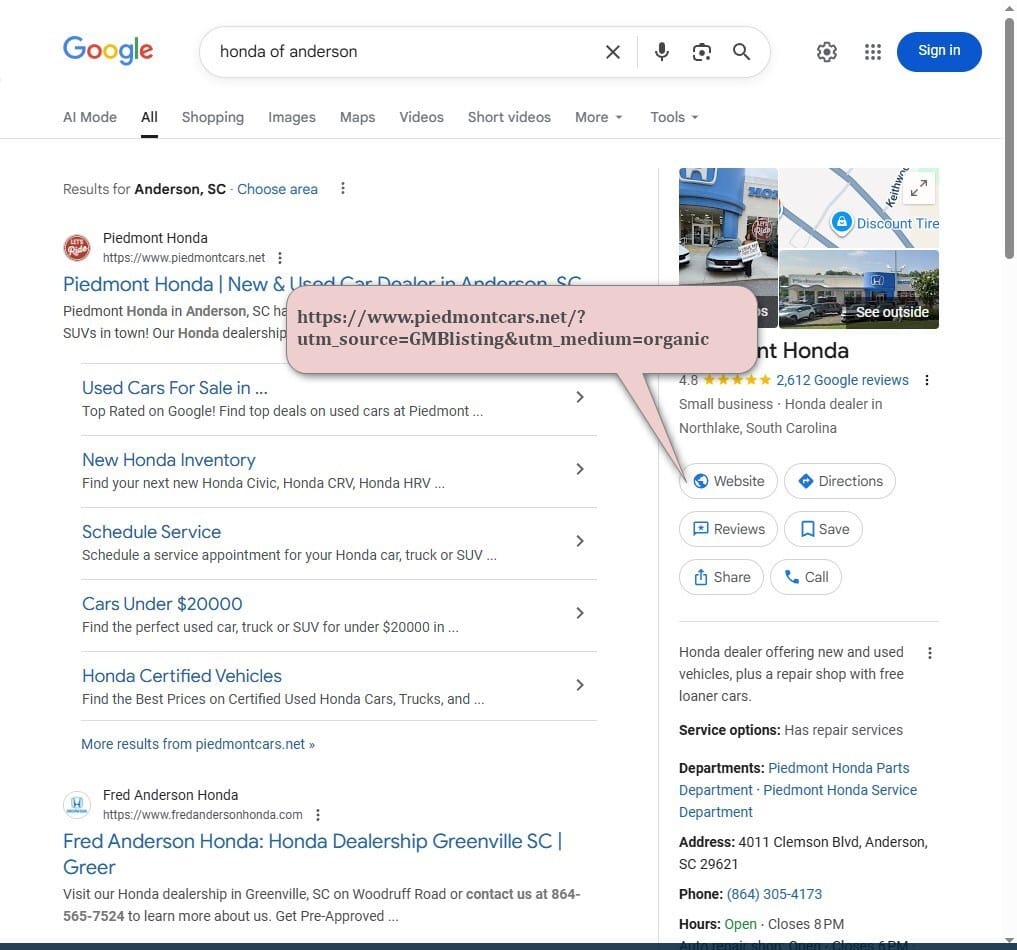The width and height of the screenshot is (1017, 950).
Task: Click the Save button
Action: coord(823,529)
